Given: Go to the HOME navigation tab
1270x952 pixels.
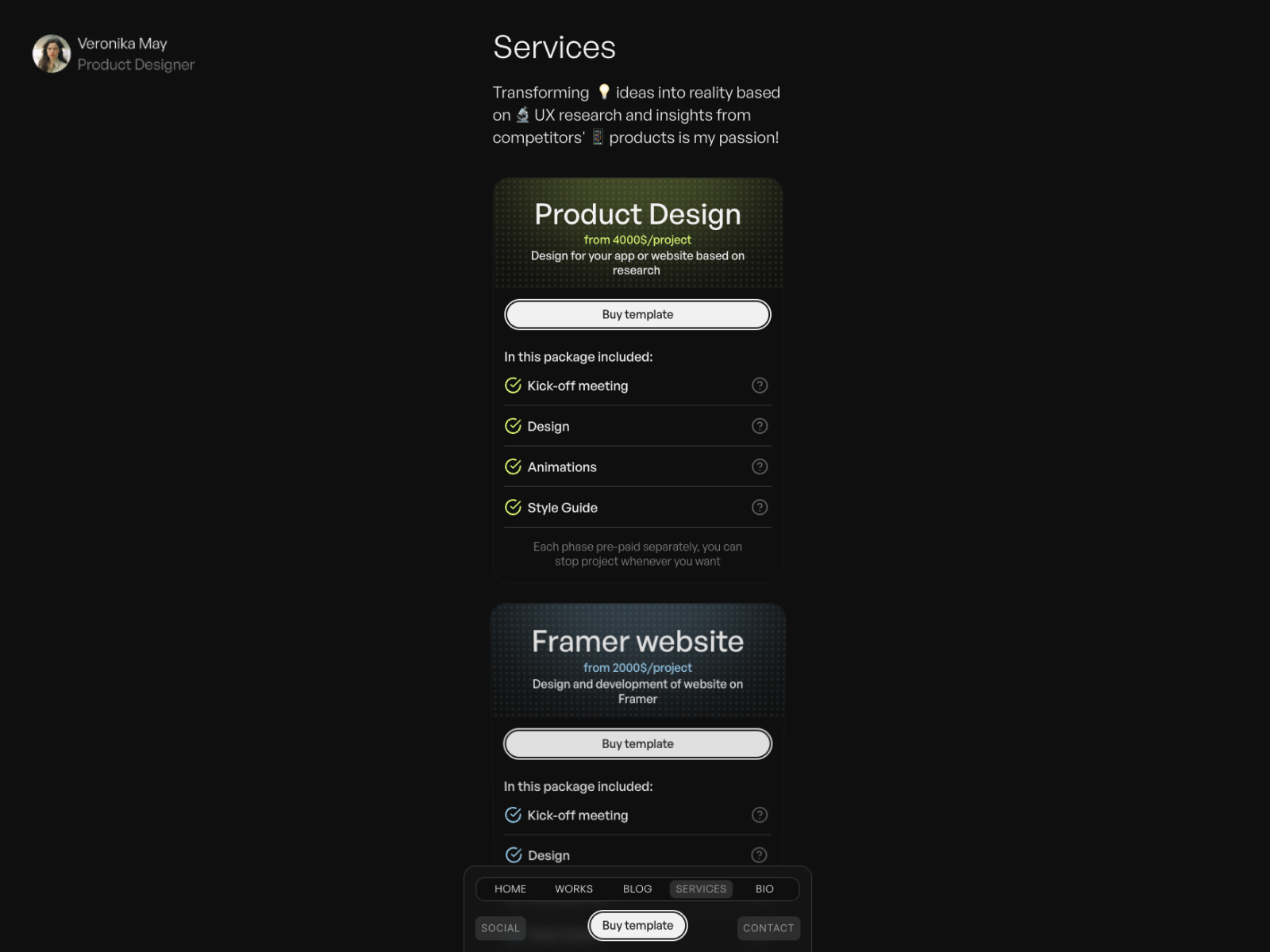Looking at the screenshot, I should click(x=510, y=889).
